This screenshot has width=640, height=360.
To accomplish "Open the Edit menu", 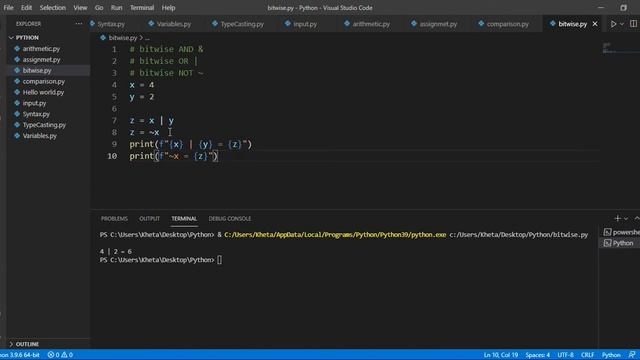I will click(26, 8).
